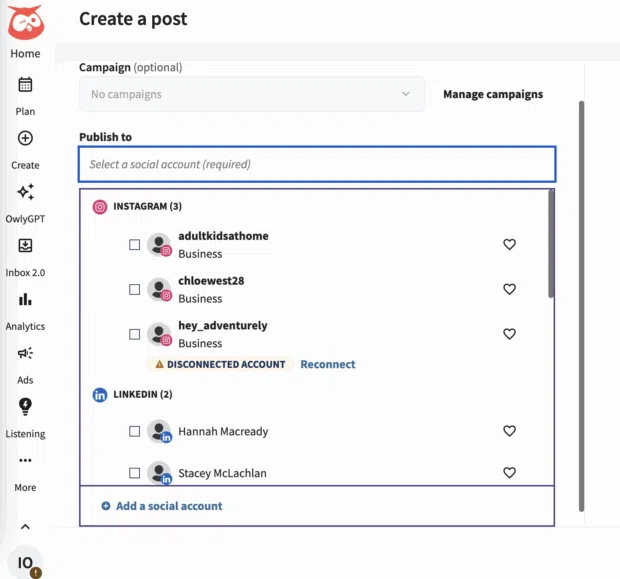
Task: Click the Manage campaigns link
Action: tap(493, 94)
